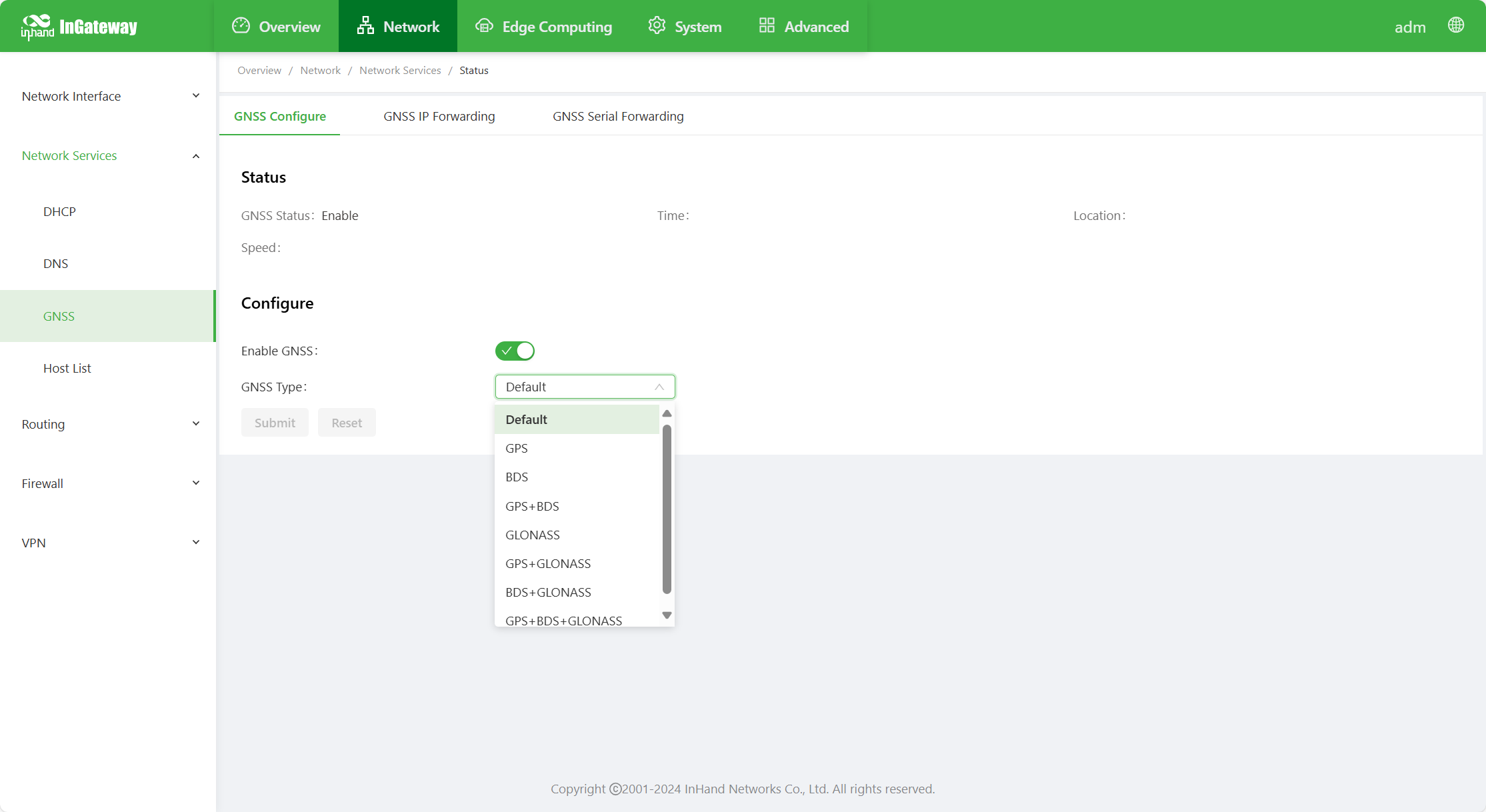Open language selector globe icon
This screenshot has width=1486, height=812.
point(1456,25)
